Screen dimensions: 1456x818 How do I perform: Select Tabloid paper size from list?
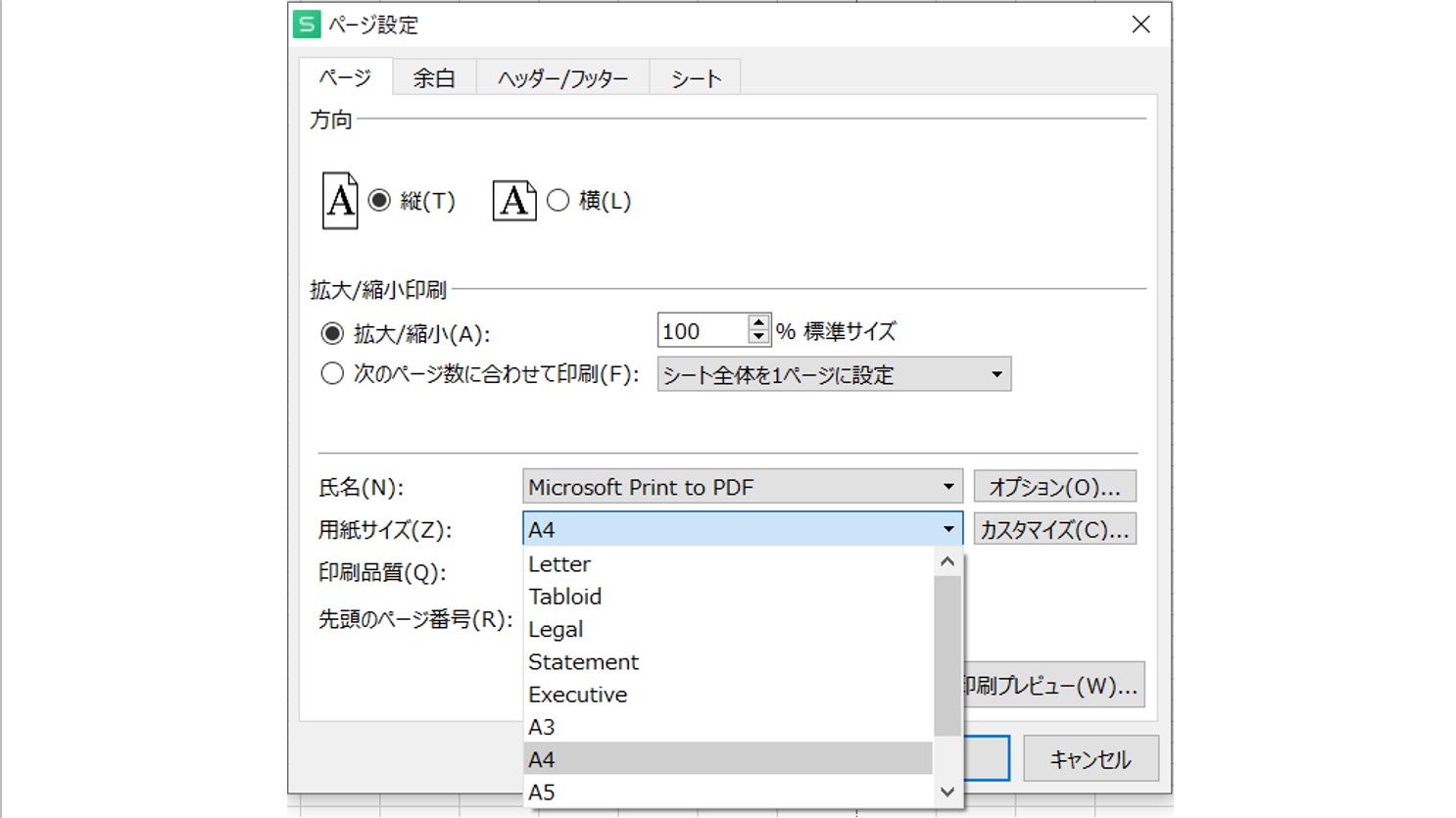pyautogui.click(x=729, y=597)
